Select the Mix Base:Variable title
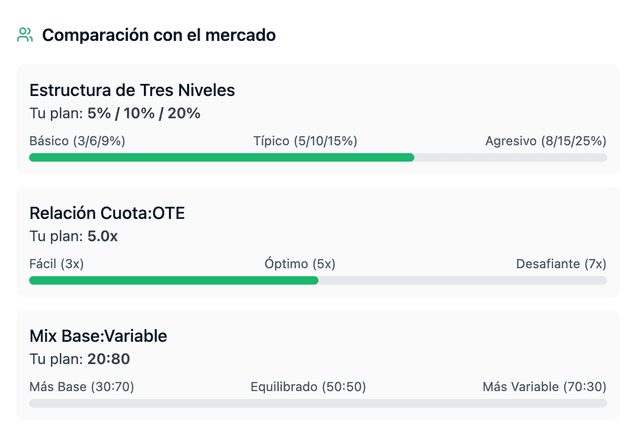 [98, 336]
